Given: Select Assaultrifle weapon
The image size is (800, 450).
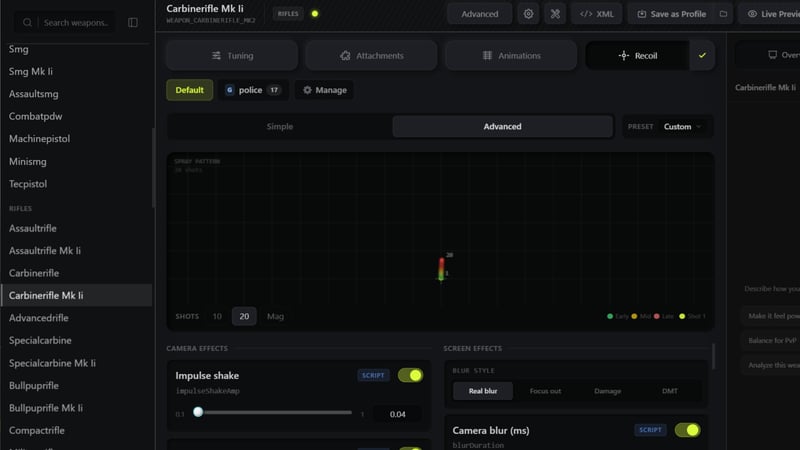Looking at the screenshot, I should click(x=33, y=228).
